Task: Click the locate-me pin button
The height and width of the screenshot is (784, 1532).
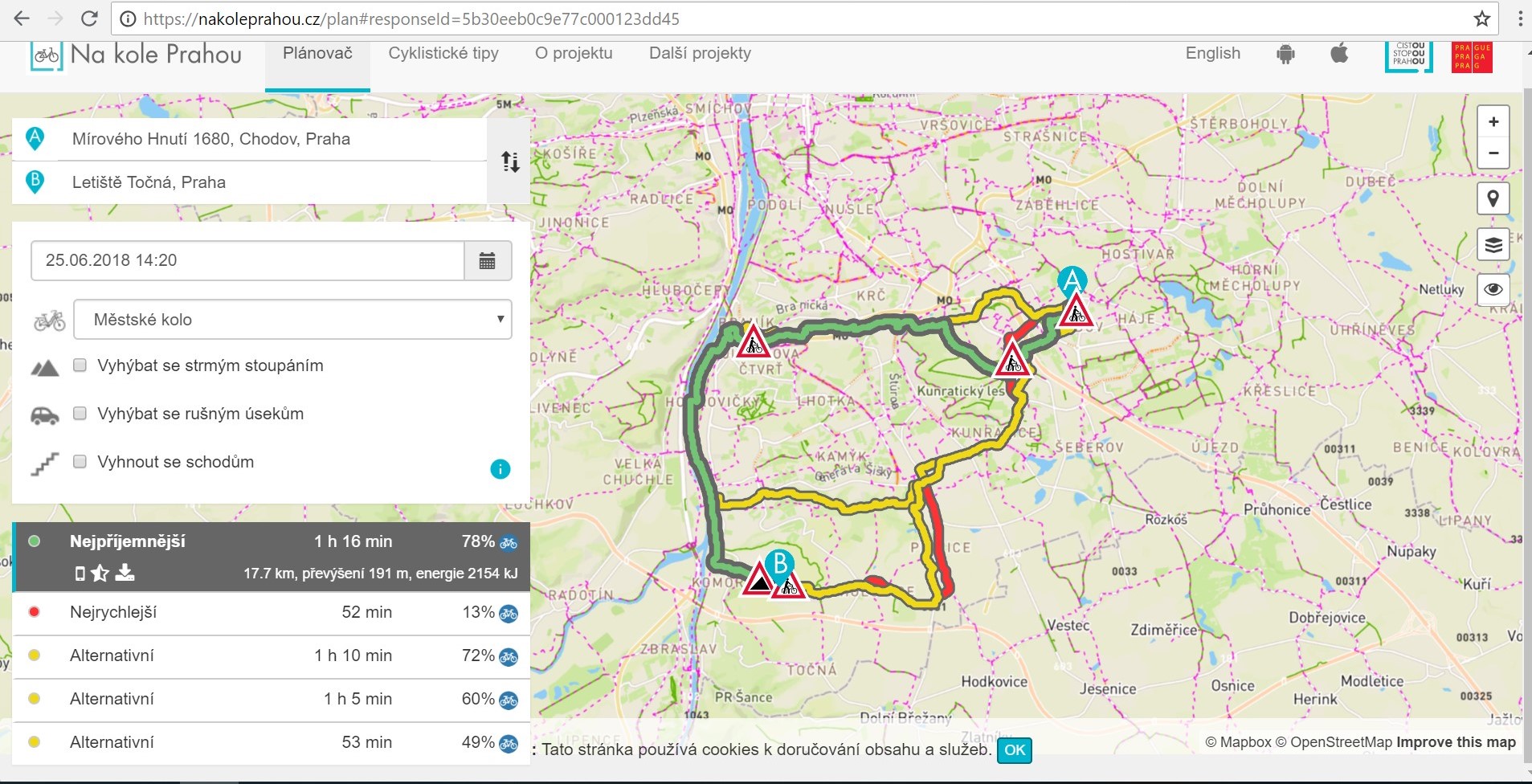Action: click(x=1493, y=198)
